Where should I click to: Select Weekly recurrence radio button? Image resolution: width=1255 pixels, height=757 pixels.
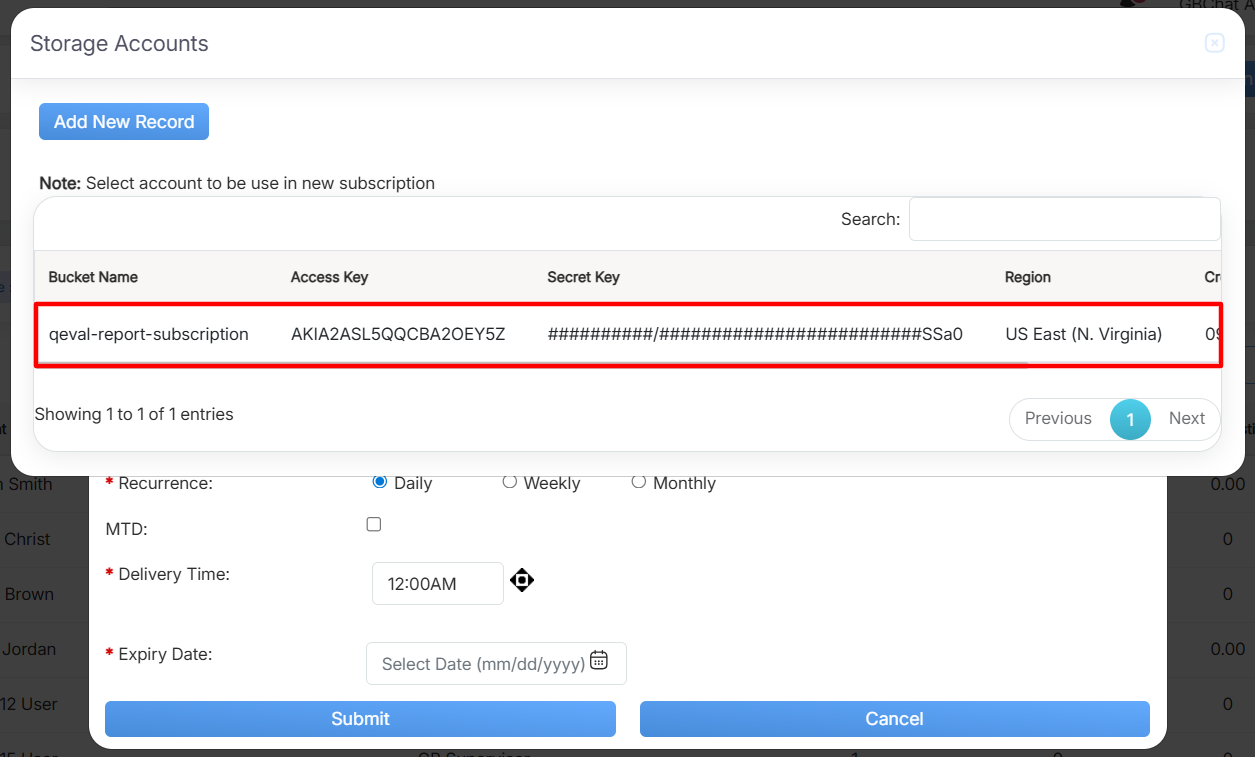(x=509, y=482)
